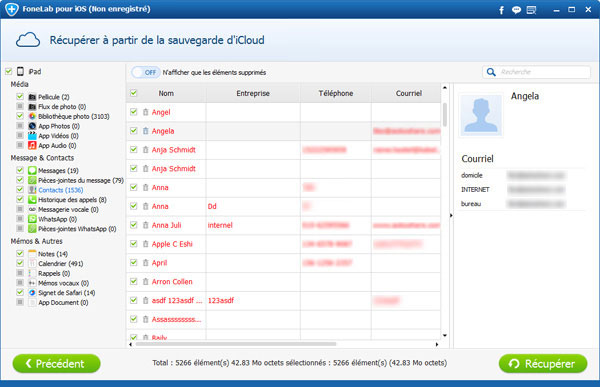The image size is (600, 387).
Task: Uncheck the Pellicule (2) checkbox
Action: pyautogui.click(x=20, y=96)
